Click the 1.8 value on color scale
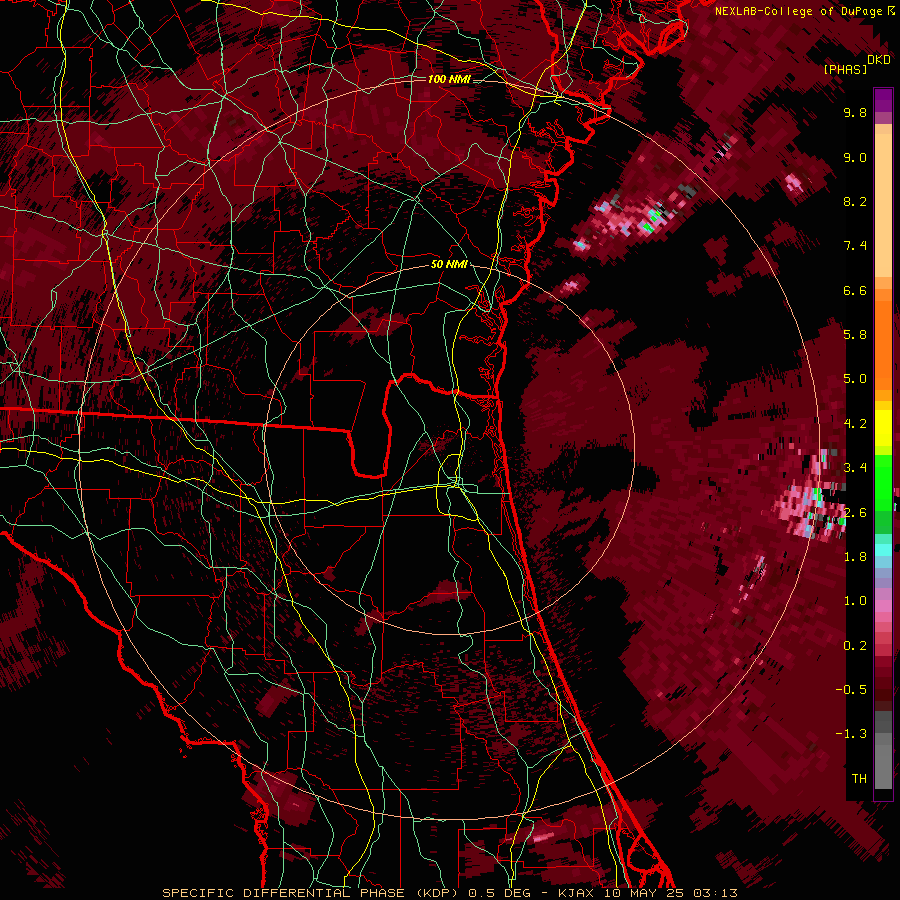The height and width of the screenshot is (900, 900). tap(855, 557)
